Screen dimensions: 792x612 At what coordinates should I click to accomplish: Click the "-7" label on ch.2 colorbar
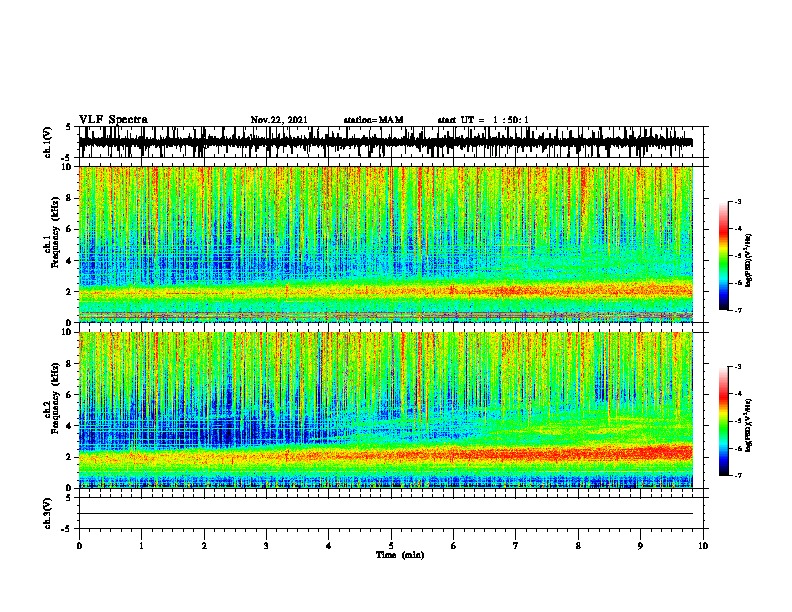(738, 475)
